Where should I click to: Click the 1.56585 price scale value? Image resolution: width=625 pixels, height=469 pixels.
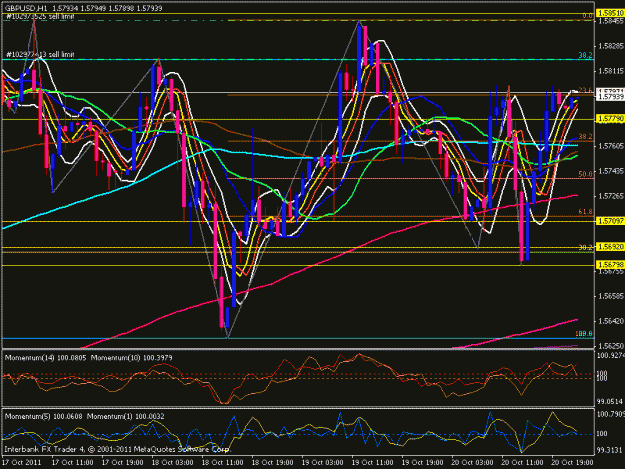pos(611,296)
